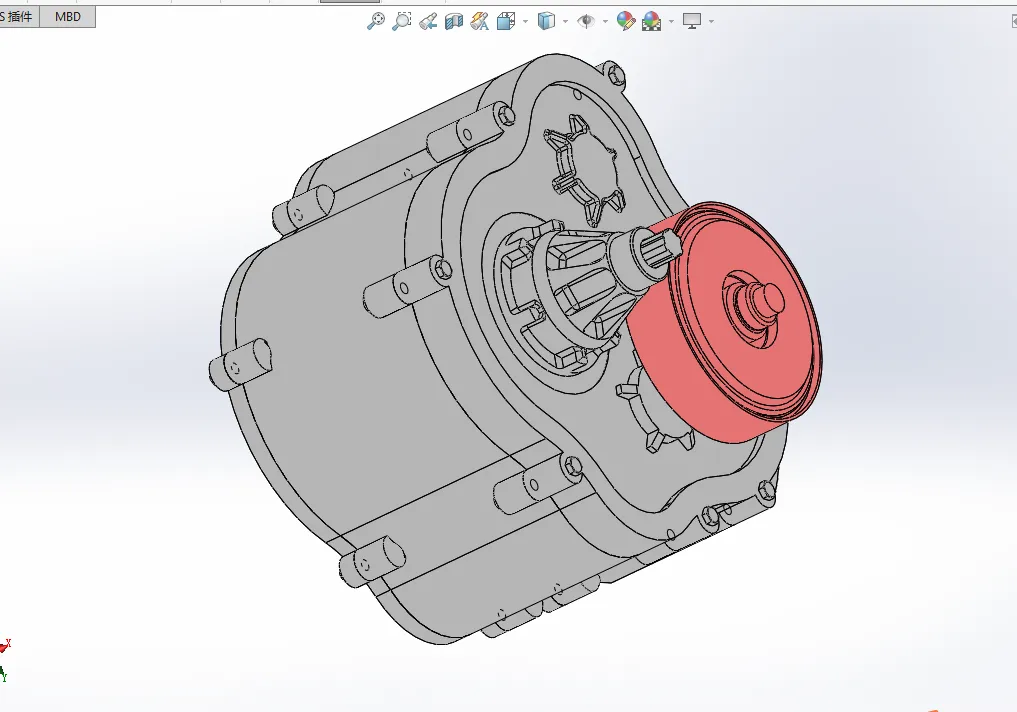Switch to the MBD tab
Screen dimensions: 1017x712
point(67,17)
